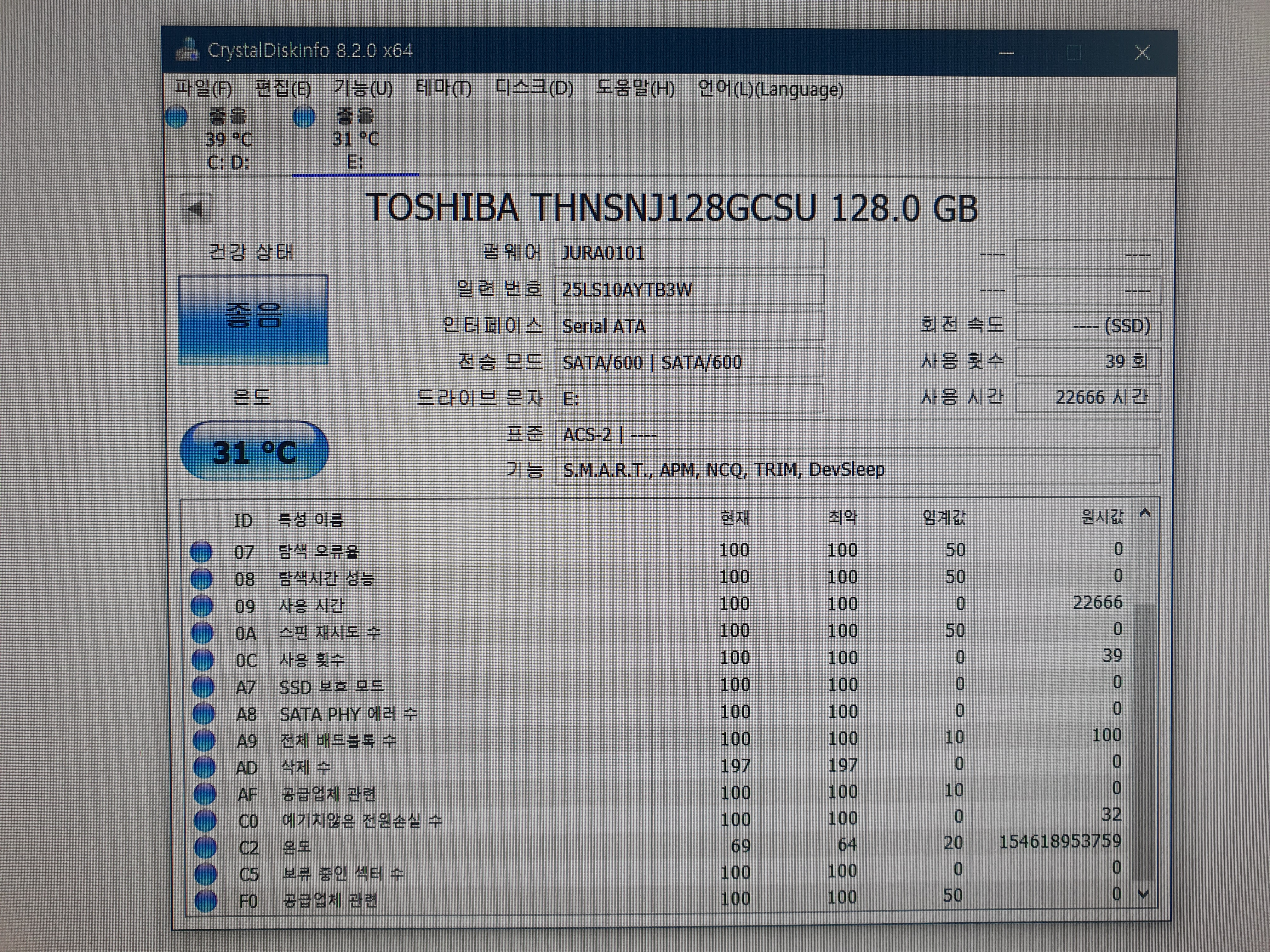Open the 디스크(D) menu
Image resolution: width=1270 pixels, height=952 pixels.
pos(534,88)
